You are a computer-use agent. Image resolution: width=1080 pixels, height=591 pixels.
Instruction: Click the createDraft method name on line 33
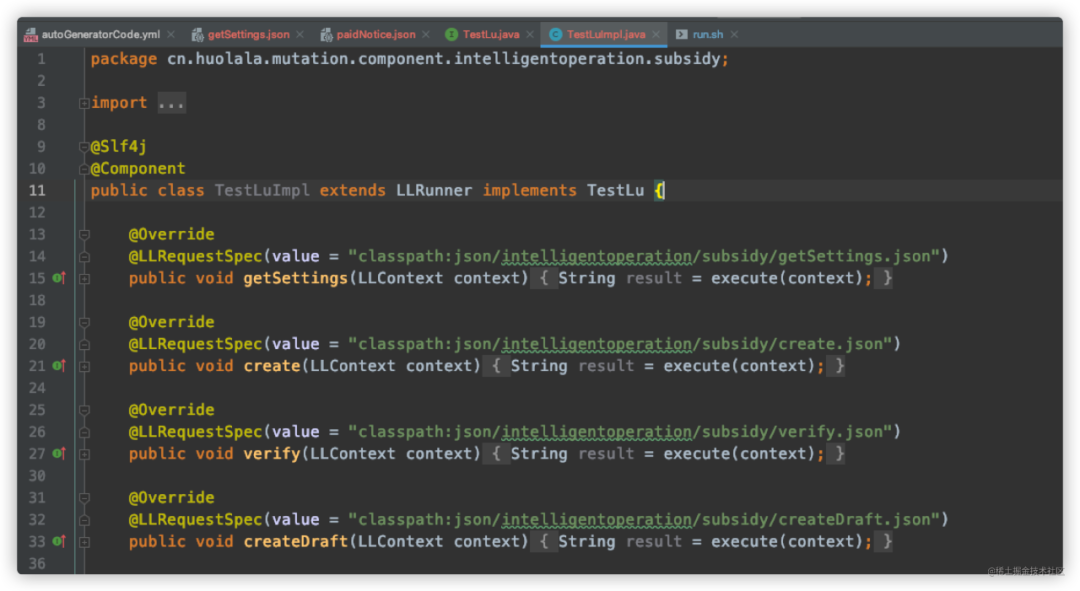(x=295, y=541)
